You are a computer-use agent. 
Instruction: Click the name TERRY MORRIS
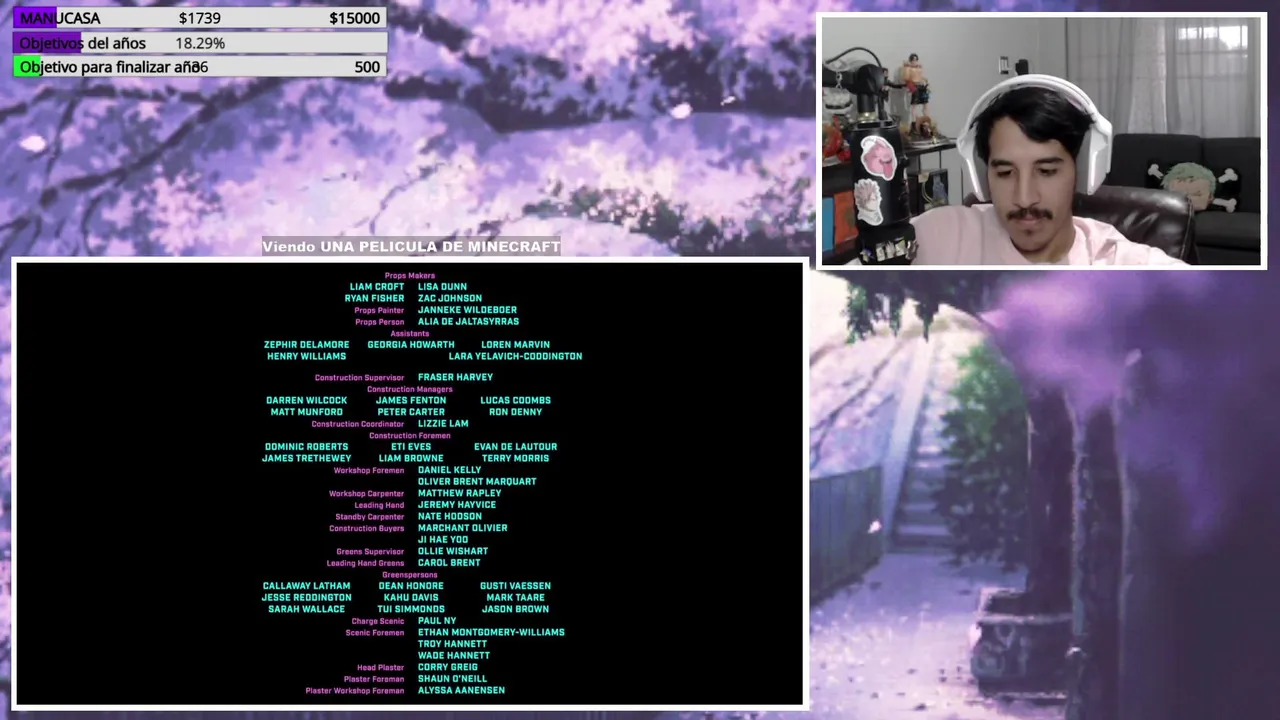tap(515, 458)
